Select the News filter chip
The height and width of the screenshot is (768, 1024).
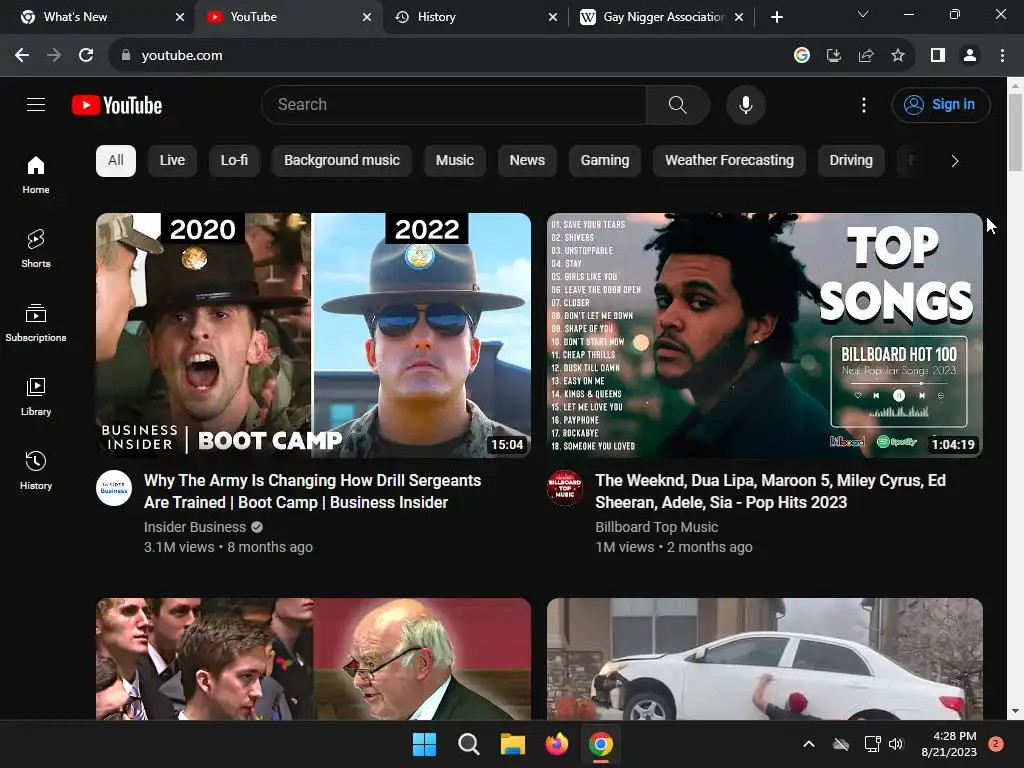tap(527, 161)
